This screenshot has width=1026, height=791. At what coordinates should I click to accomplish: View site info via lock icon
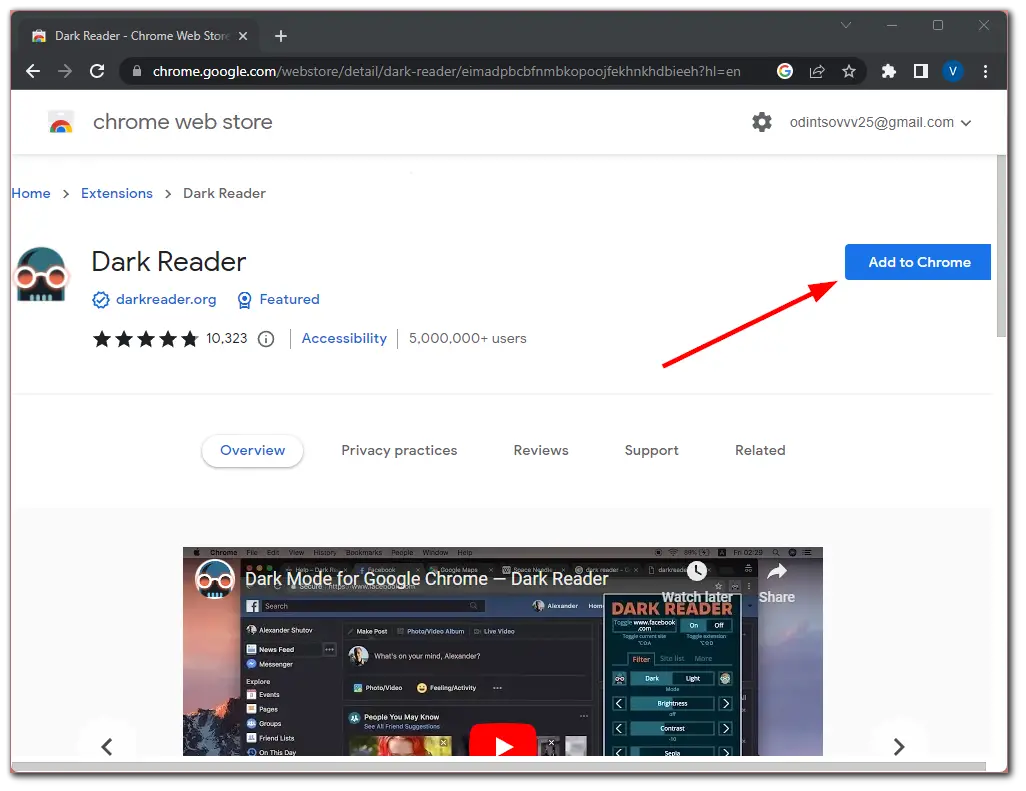click(137, 71)
